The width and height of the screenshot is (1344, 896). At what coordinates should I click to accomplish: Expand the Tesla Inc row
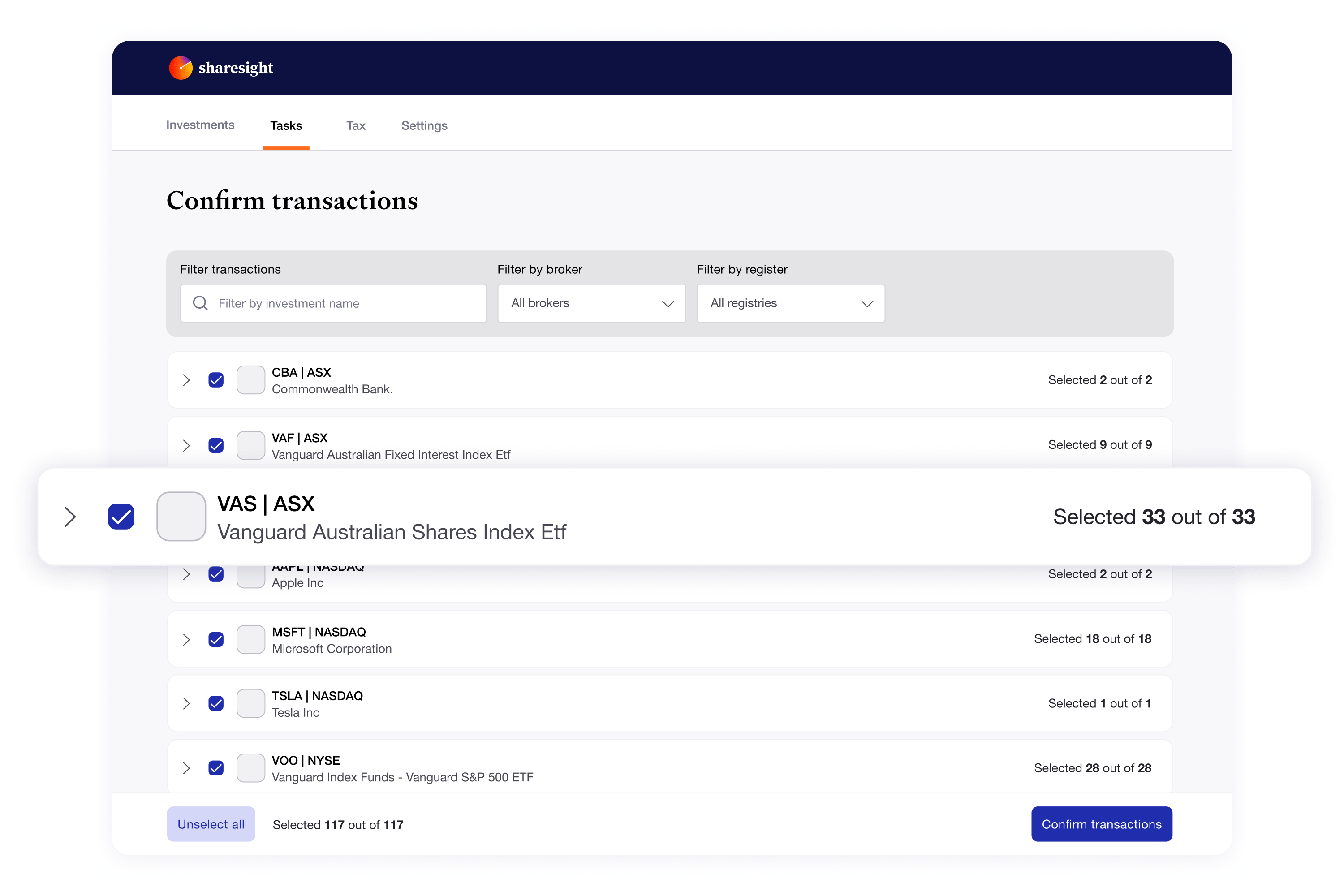click(x=186, y=703)
